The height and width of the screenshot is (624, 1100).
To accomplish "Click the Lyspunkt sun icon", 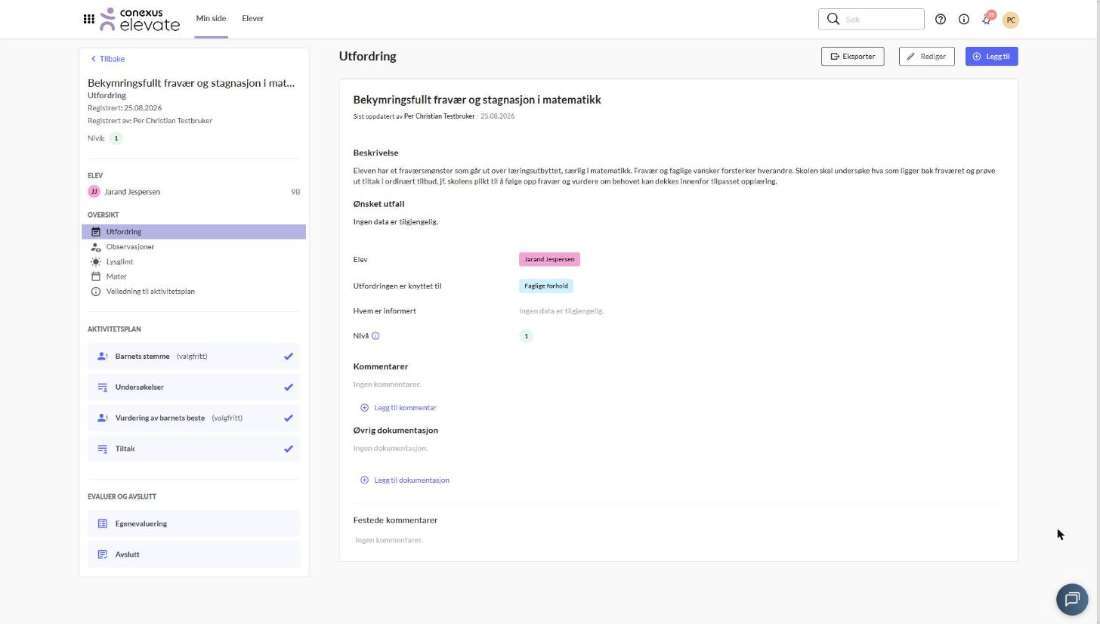I will click(x=96, y=262).
